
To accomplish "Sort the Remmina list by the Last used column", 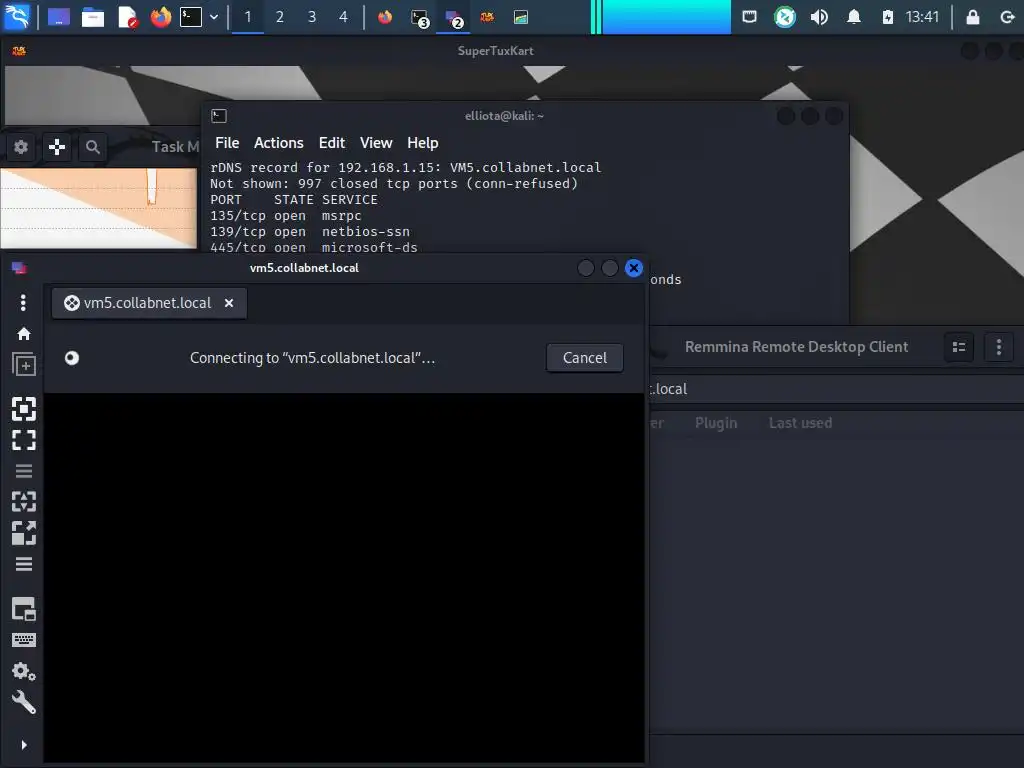I will coord(800,423).
